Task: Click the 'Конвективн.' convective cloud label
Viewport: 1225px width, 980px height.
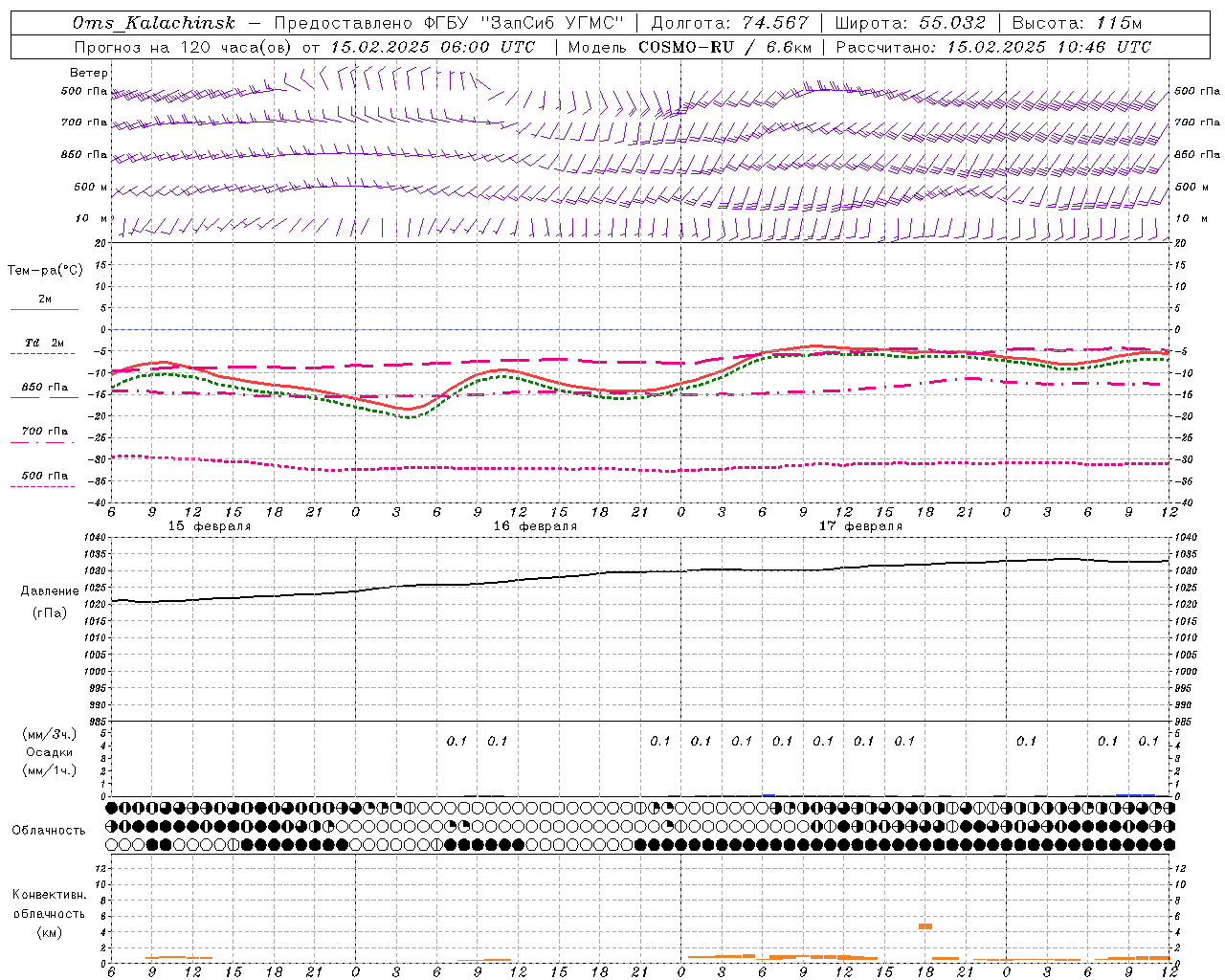Action: coord(50,895)
